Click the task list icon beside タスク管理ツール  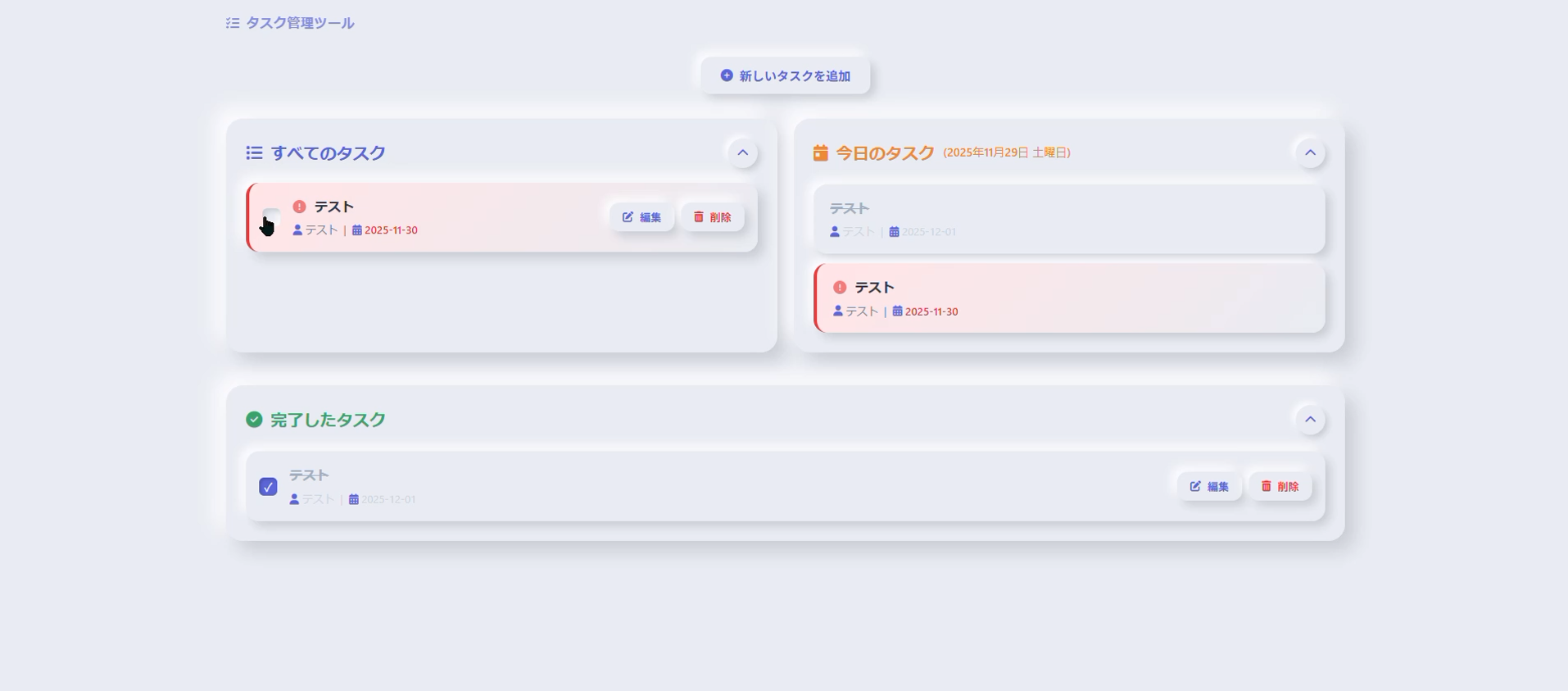pos(233,23)
